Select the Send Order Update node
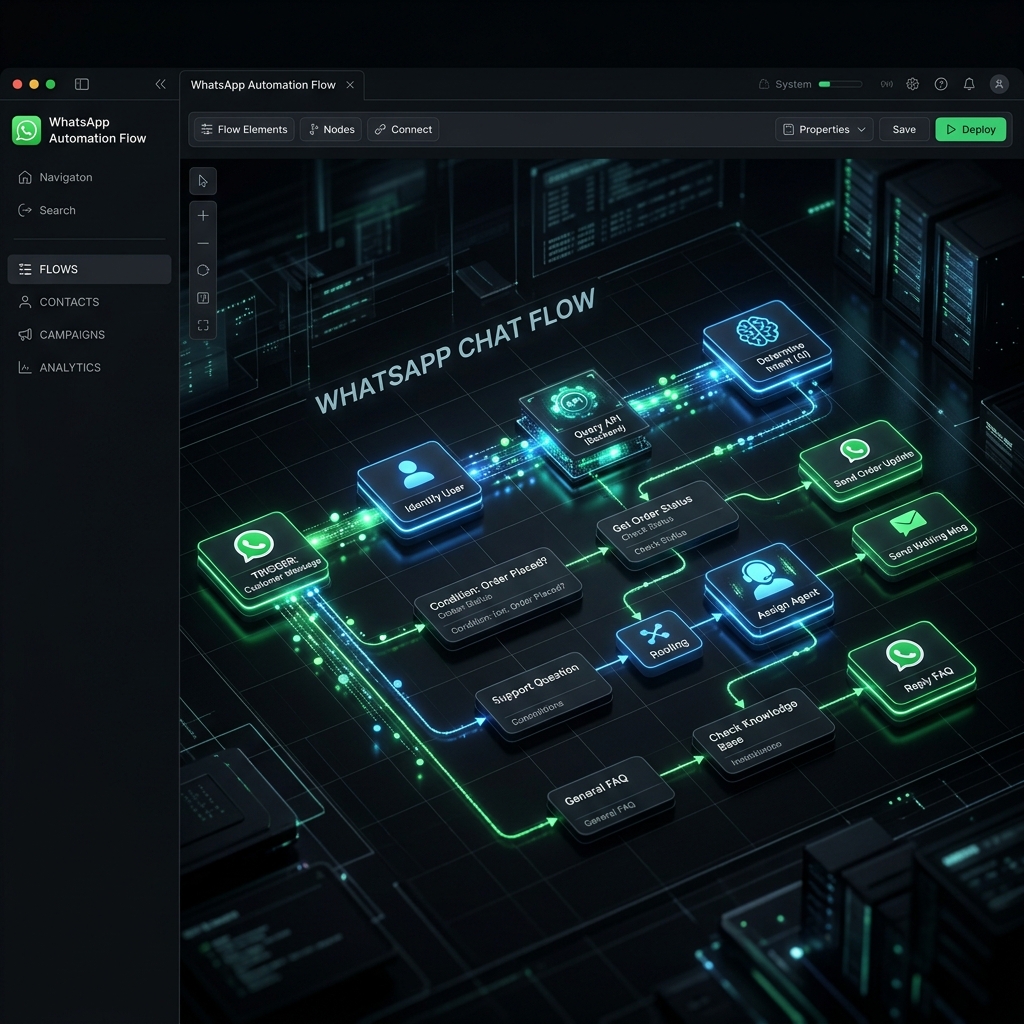The height and width of the screenshot is (1024, 1024). pyautogui.click(x=861, y=462)
